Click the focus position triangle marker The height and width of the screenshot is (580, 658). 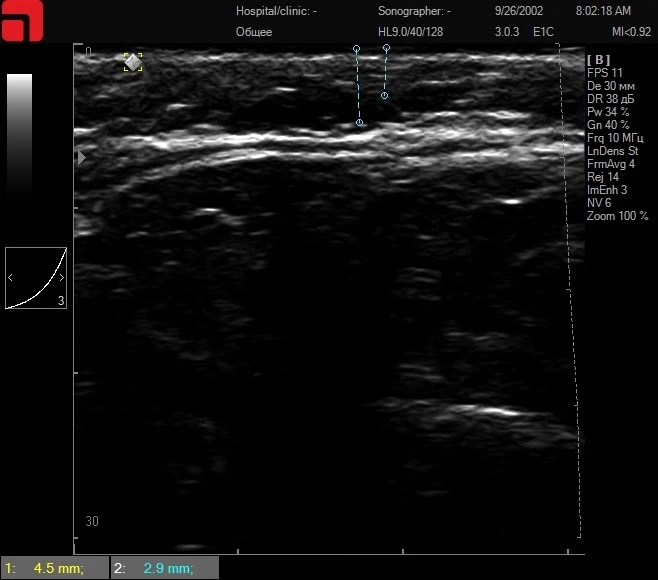click(82, 157)
